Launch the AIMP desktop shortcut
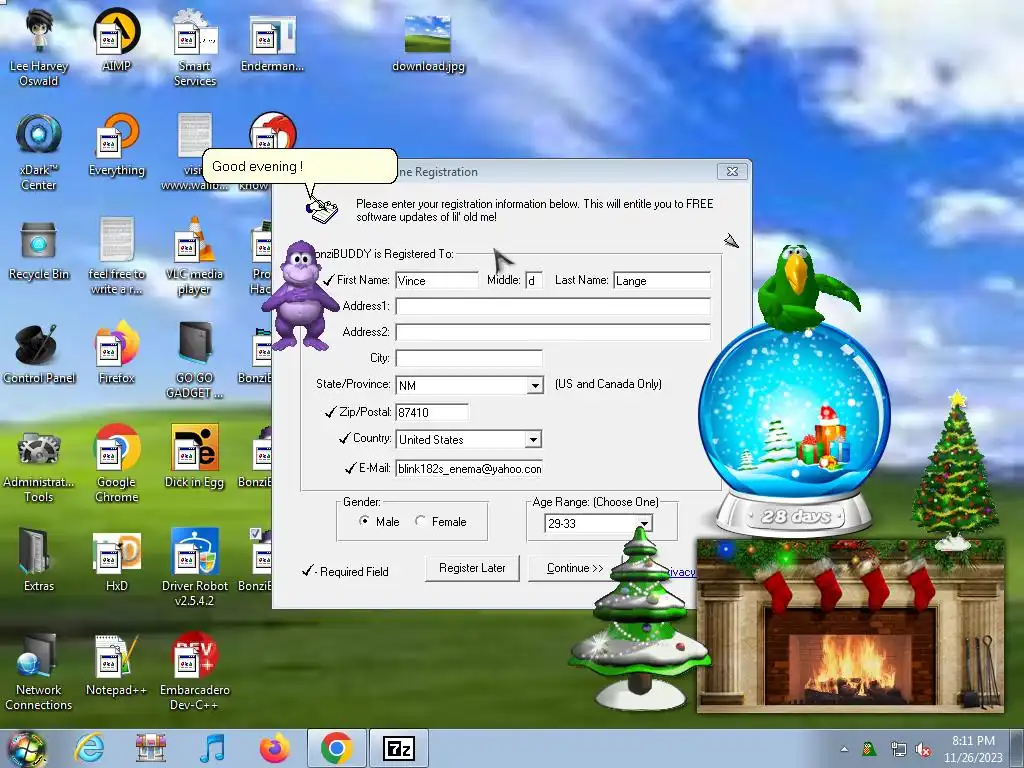Viewport: 1024px width, 768px height. coord(116,39)
